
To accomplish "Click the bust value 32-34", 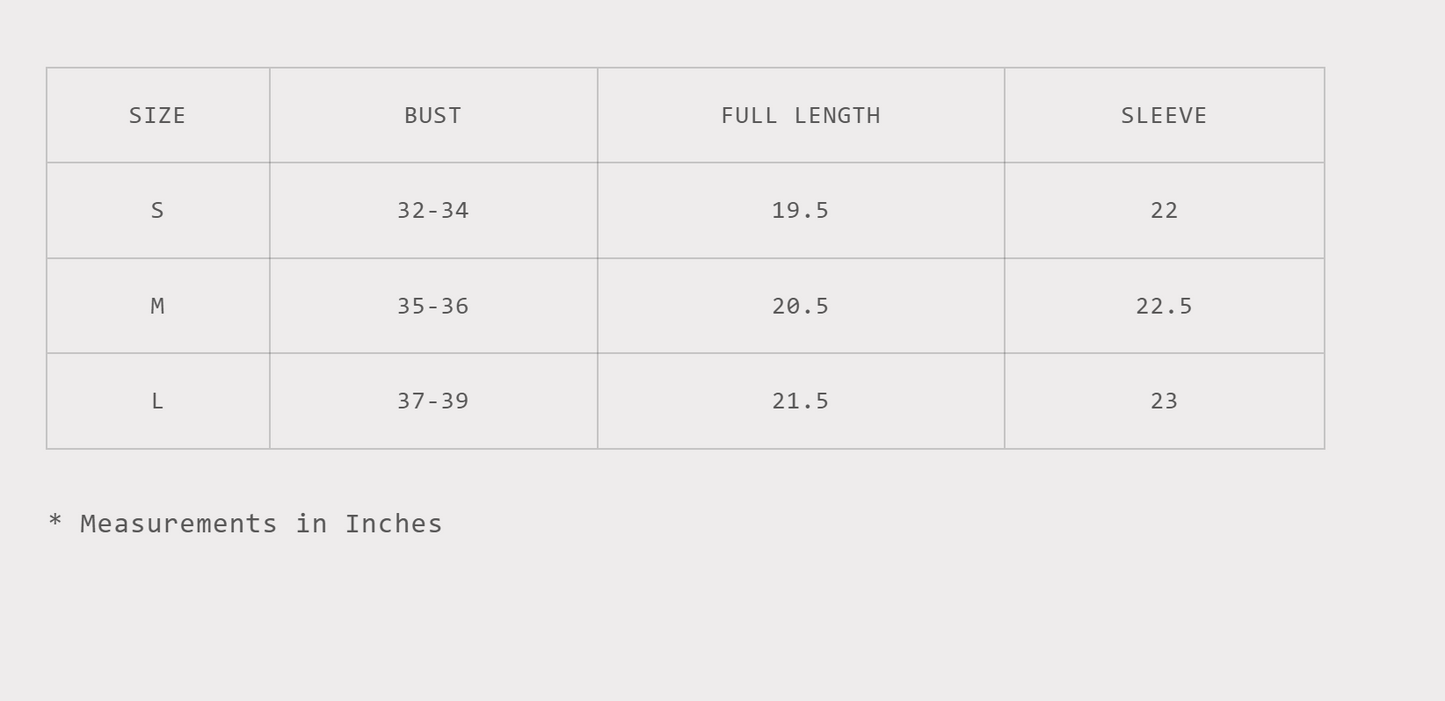I will pos(433,211).
